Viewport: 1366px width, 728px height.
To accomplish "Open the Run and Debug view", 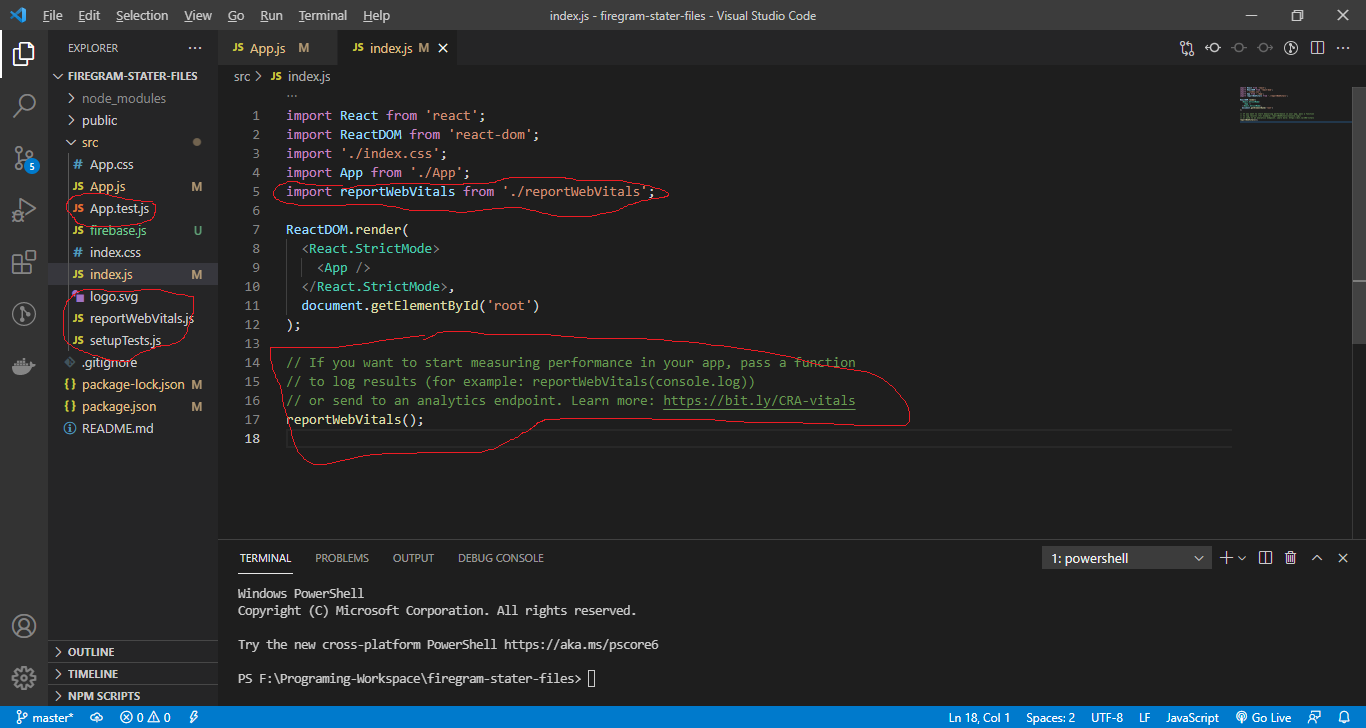I will (24, 210).
